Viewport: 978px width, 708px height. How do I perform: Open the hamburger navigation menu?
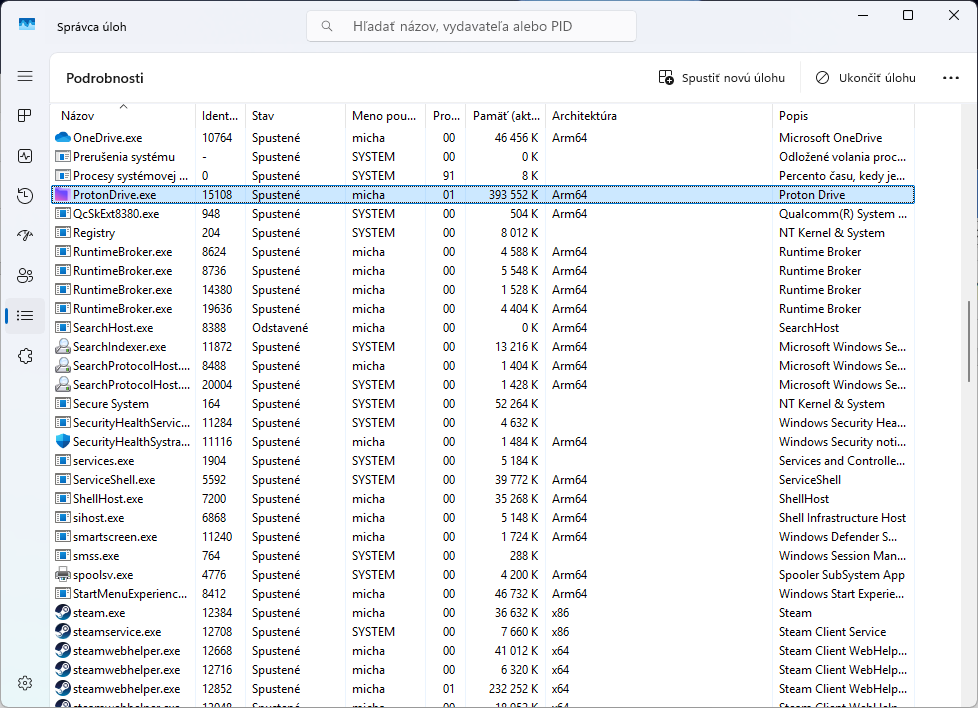click(25, 76)
